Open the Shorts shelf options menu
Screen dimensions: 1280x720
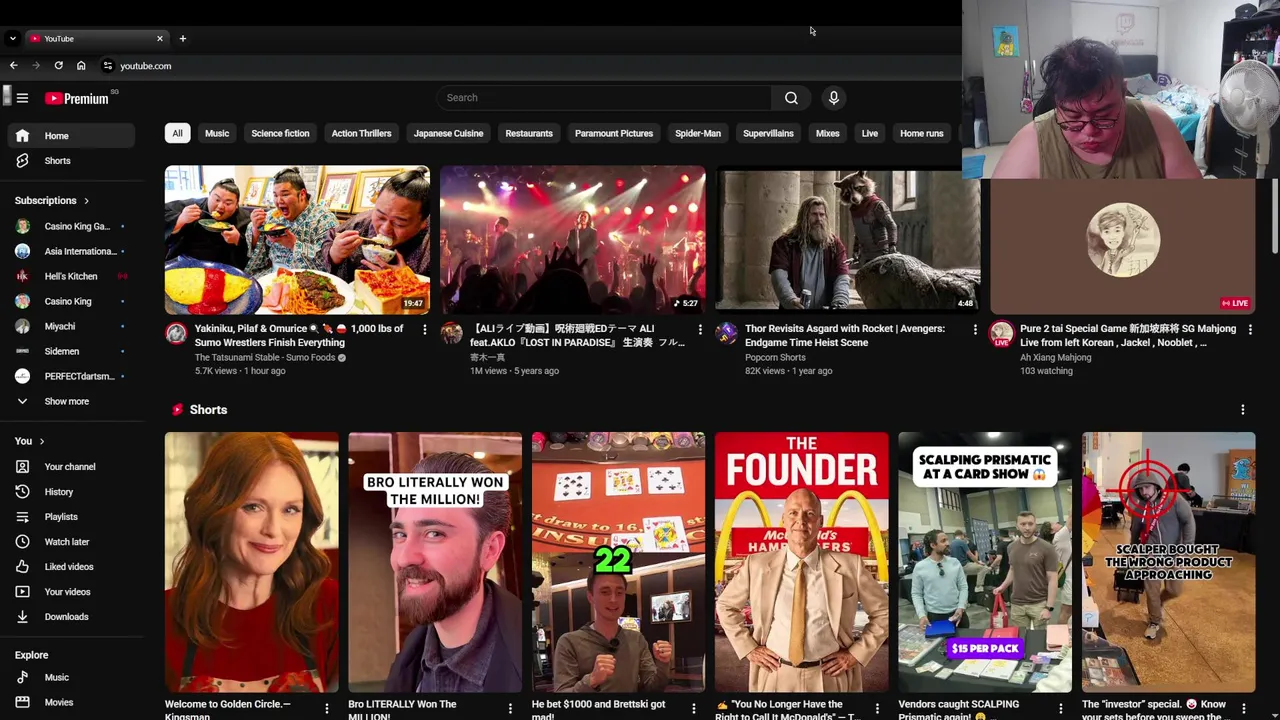tap(1242, 410)
